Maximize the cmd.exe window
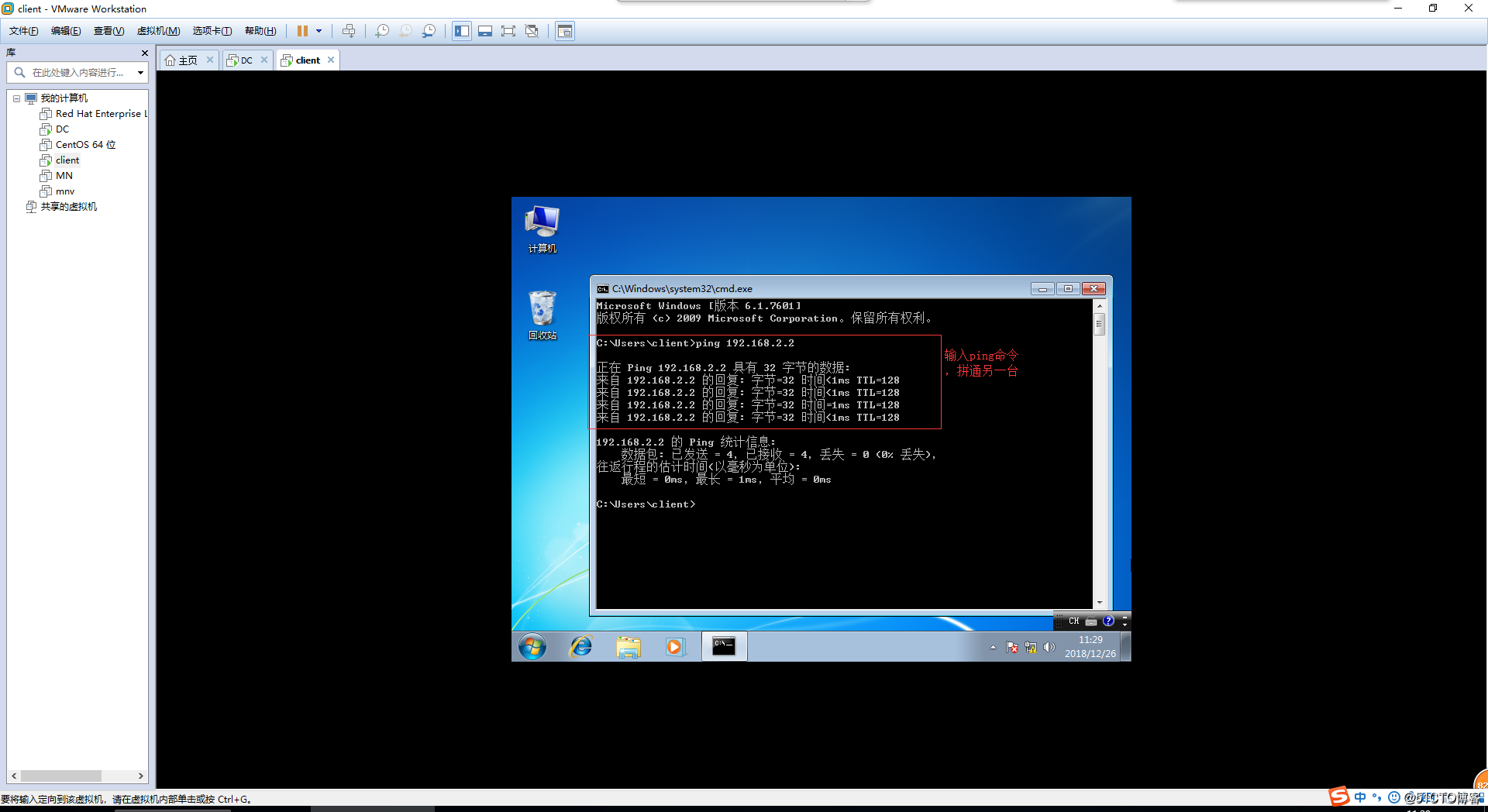1488x812 pixels. pos(1068,289)
